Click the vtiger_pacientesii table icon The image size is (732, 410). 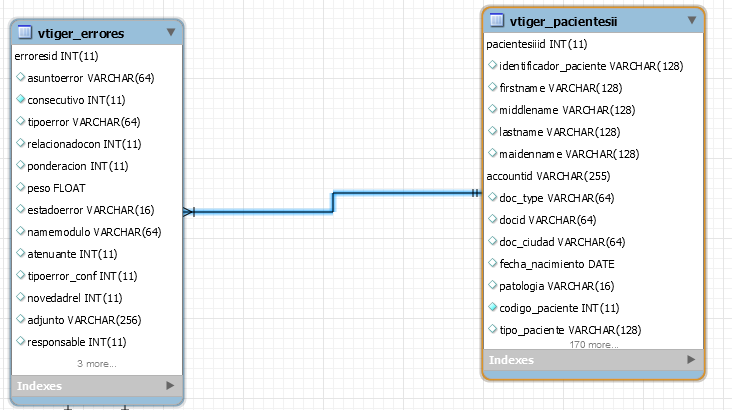[x=497, y=20]
